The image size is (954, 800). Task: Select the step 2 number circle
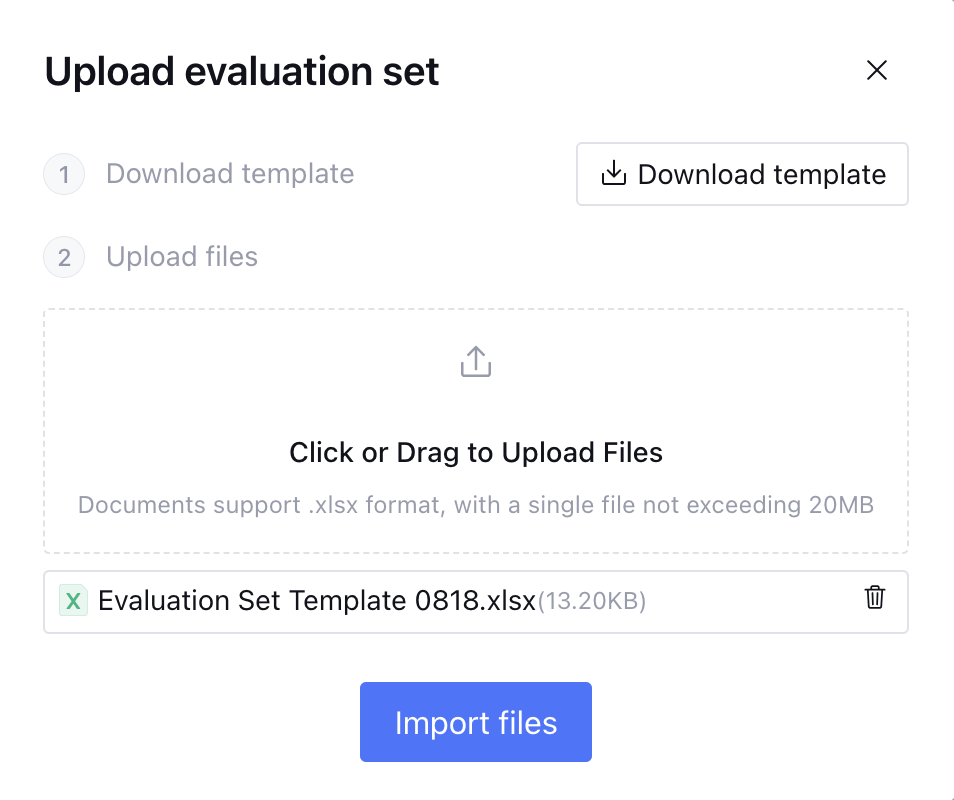[64, 258]
